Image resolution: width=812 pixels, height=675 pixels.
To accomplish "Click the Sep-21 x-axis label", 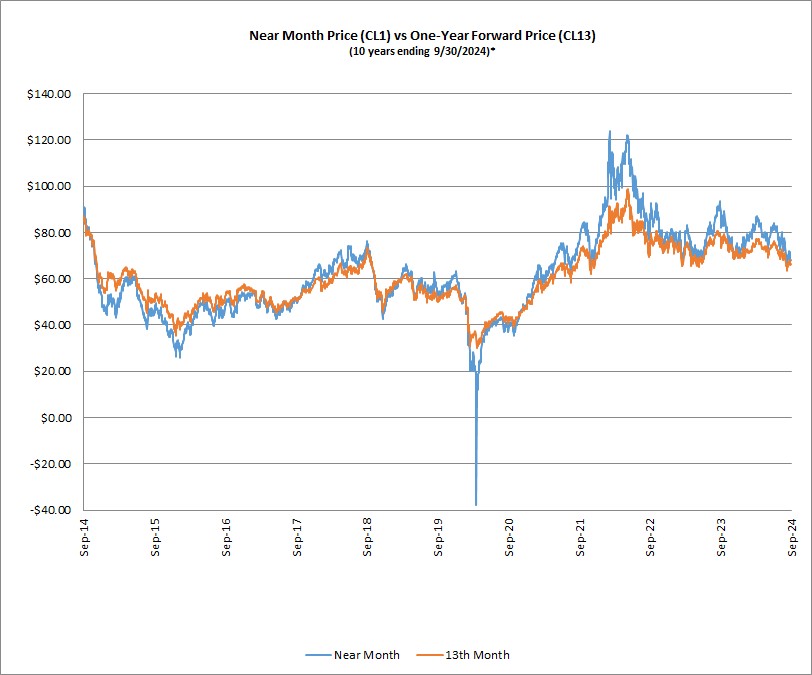I will (581, 537).
